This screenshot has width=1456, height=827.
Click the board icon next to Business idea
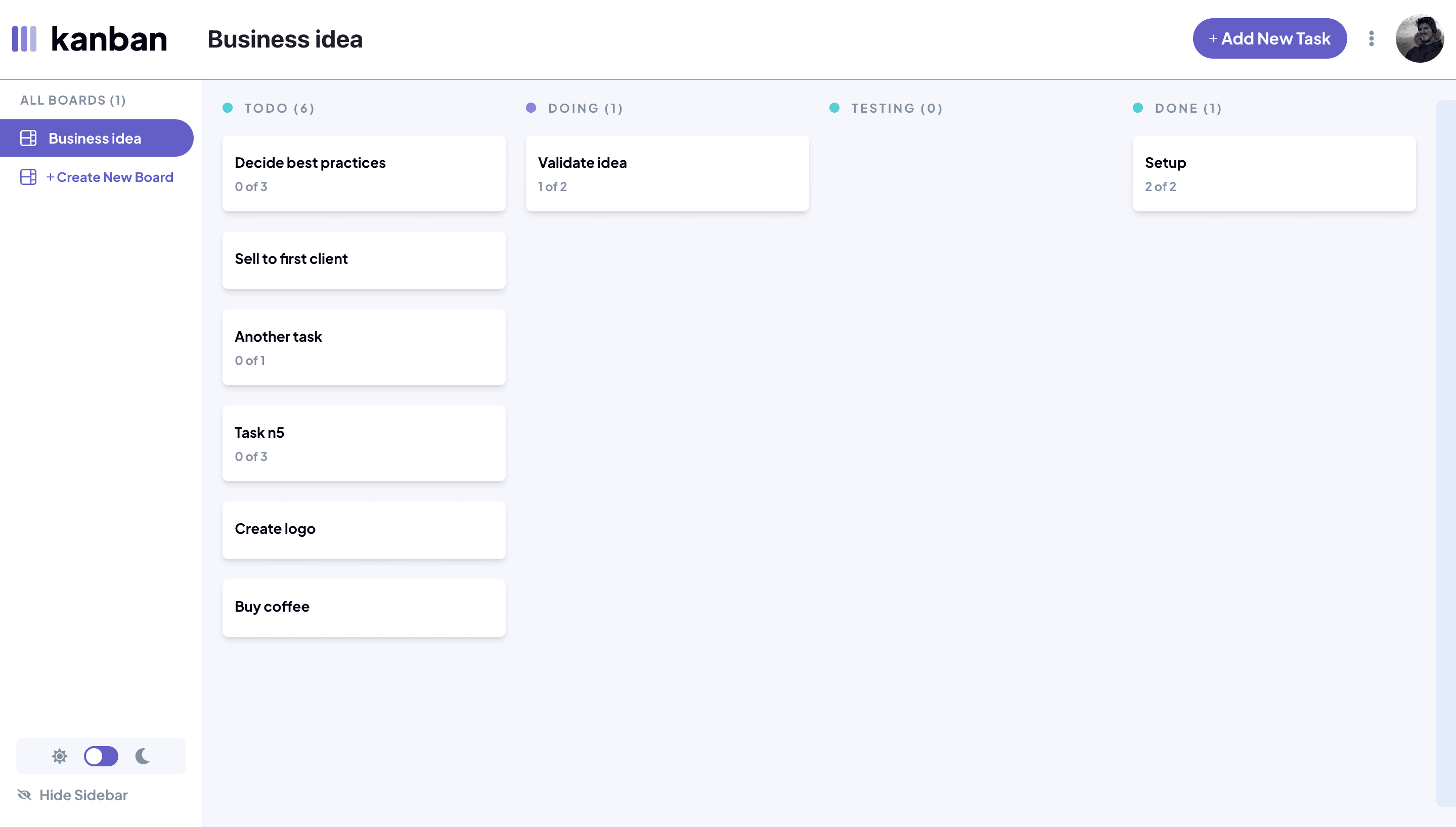tap(28, 137)
